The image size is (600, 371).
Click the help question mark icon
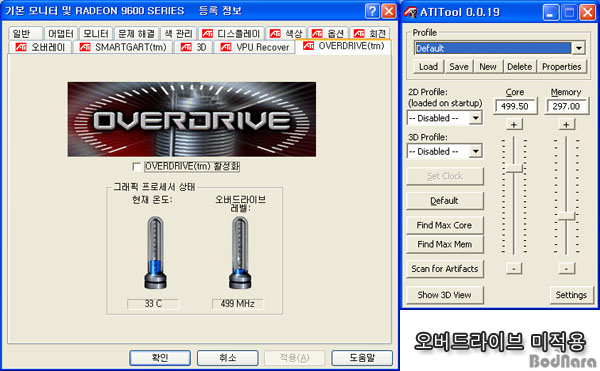pyautogui.click(x=372, y=11)
